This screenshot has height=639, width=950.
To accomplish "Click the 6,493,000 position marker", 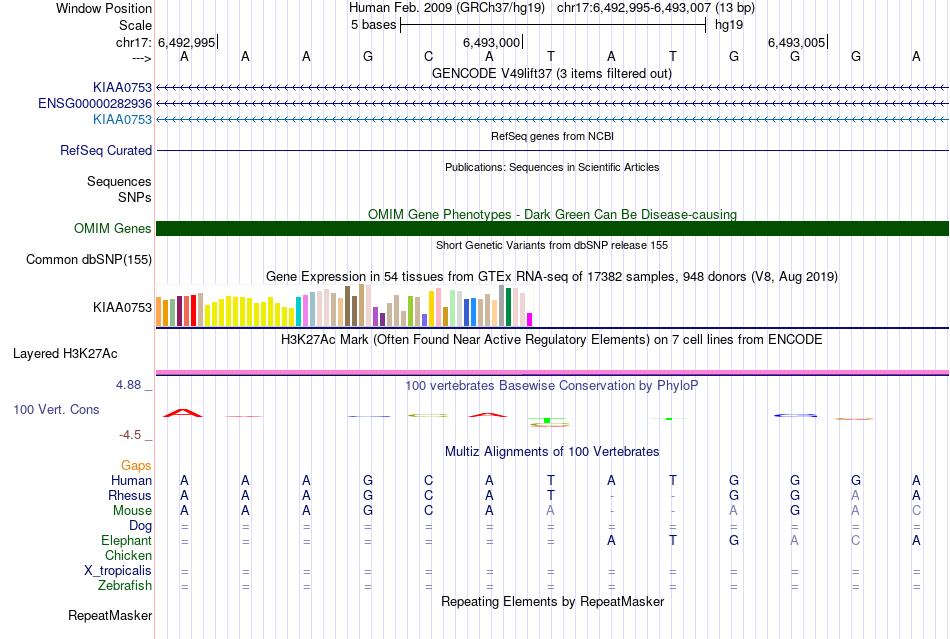I will [491, 42].
